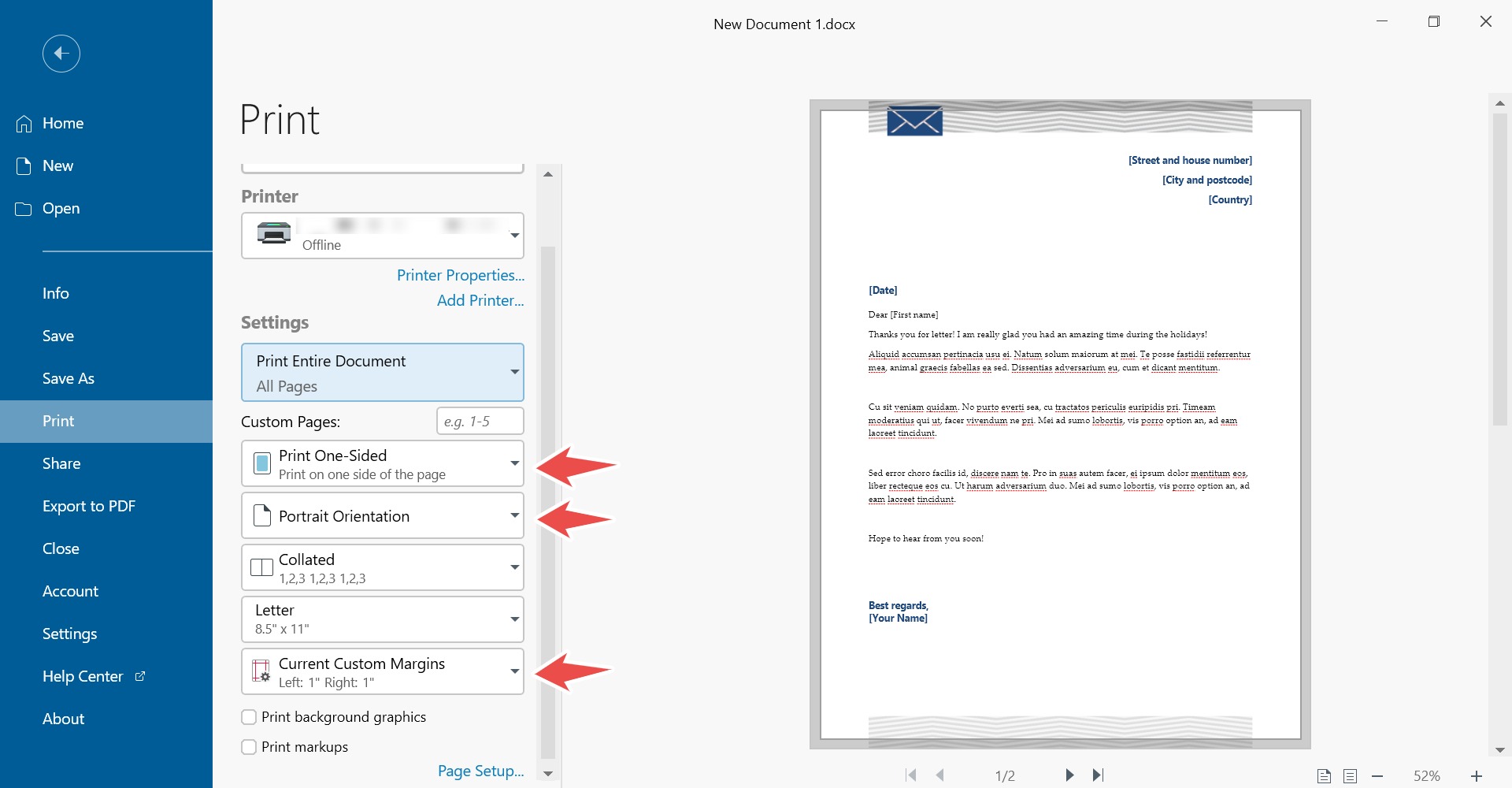Expand the Letter paper size dropdown

tap(383, 619)
